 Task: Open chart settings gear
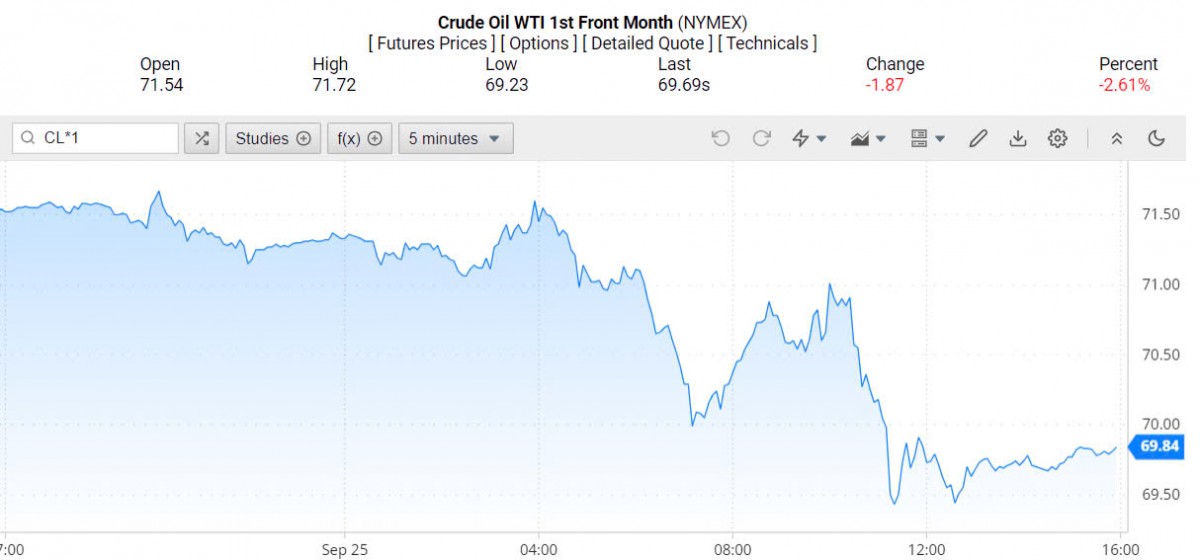coord(1057,139)
